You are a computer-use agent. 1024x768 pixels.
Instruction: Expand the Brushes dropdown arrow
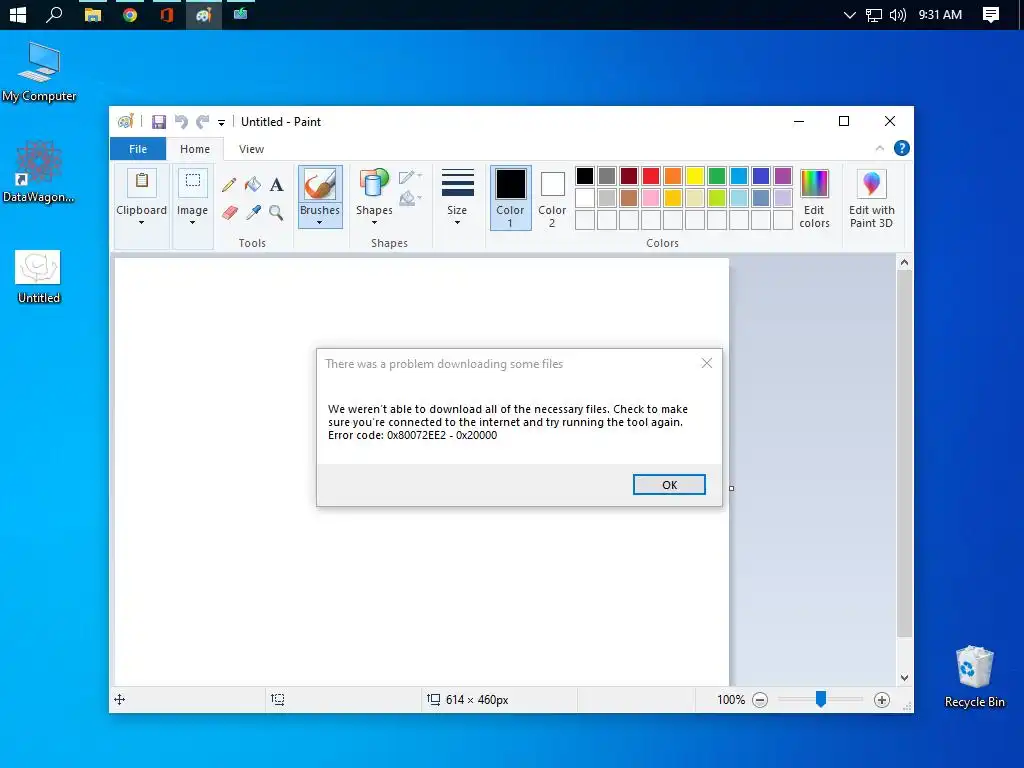(x=319, y=223)
